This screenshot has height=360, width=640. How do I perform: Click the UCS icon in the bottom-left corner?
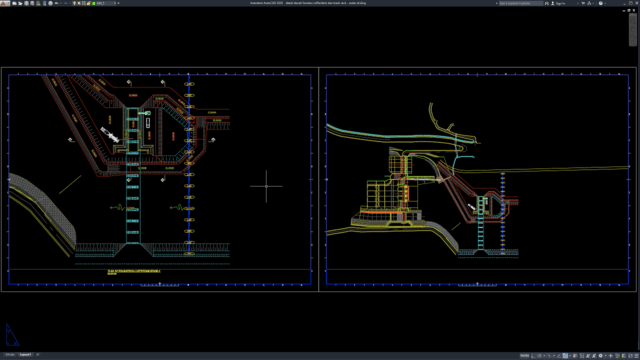(x=12, y=335)
